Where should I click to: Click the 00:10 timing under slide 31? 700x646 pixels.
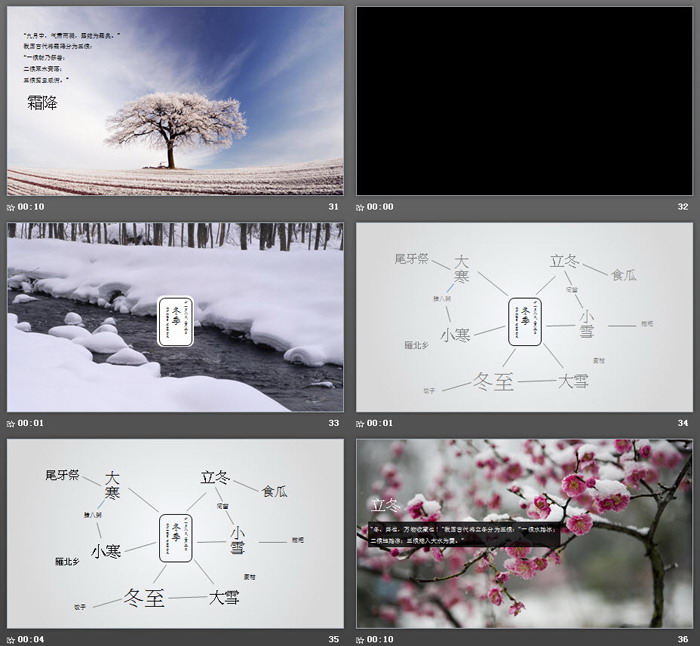click(x=32, y=207)
